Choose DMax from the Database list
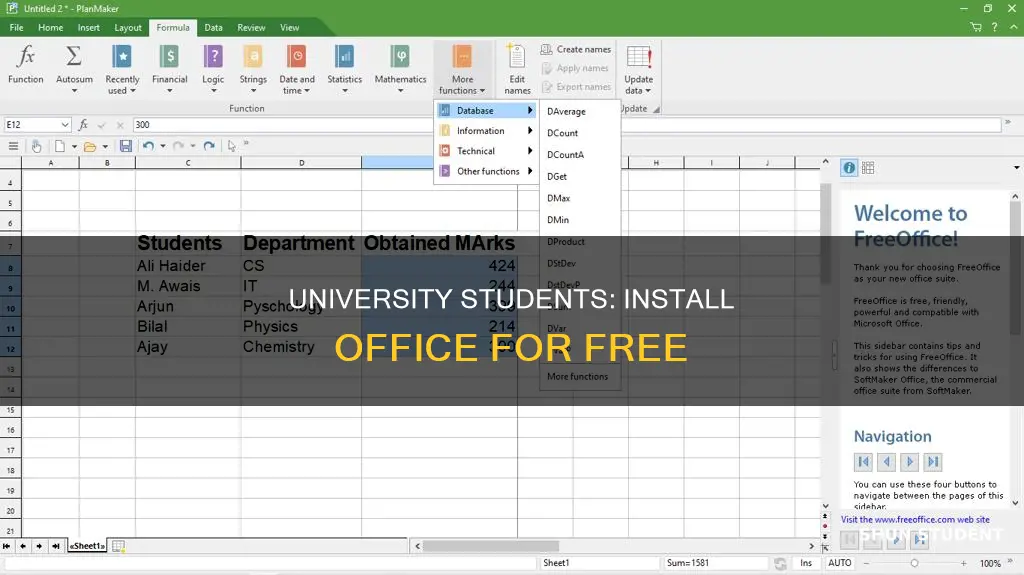 coord(558,198)
